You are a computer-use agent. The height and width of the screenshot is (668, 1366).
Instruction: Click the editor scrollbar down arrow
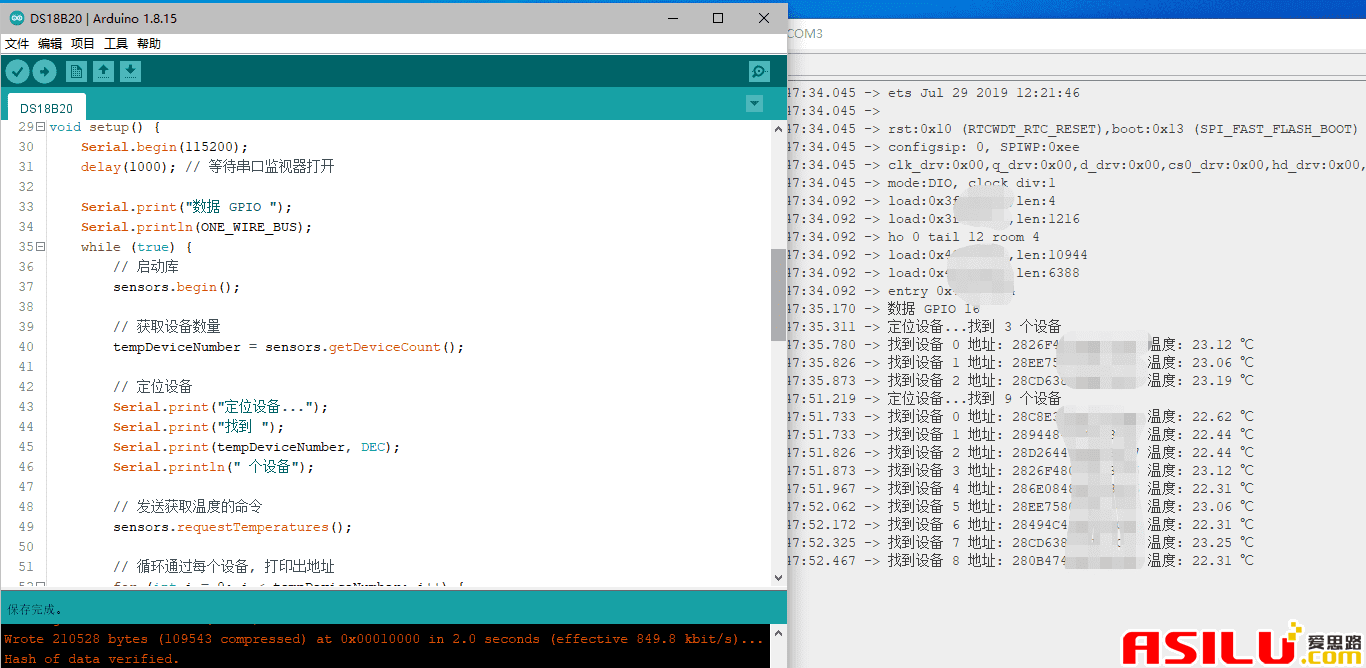coord(778,577)
